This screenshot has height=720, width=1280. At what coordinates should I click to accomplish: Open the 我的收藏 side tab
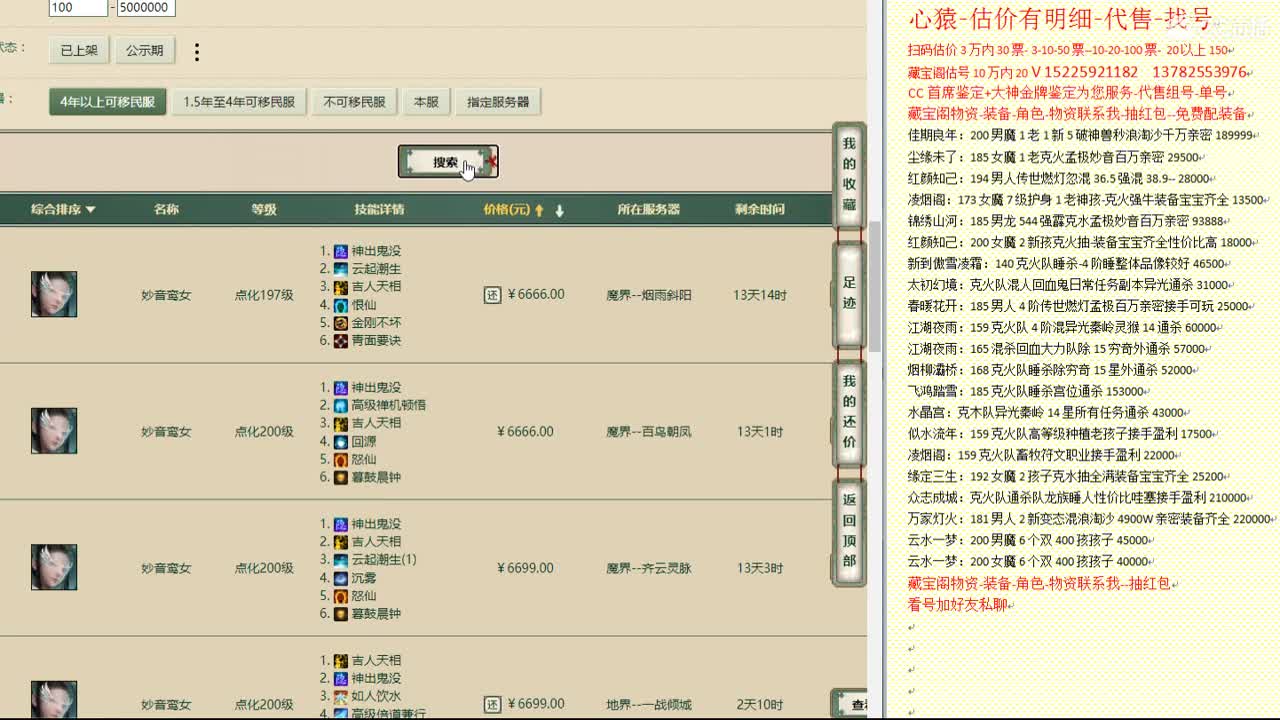[x=849, y=177]
